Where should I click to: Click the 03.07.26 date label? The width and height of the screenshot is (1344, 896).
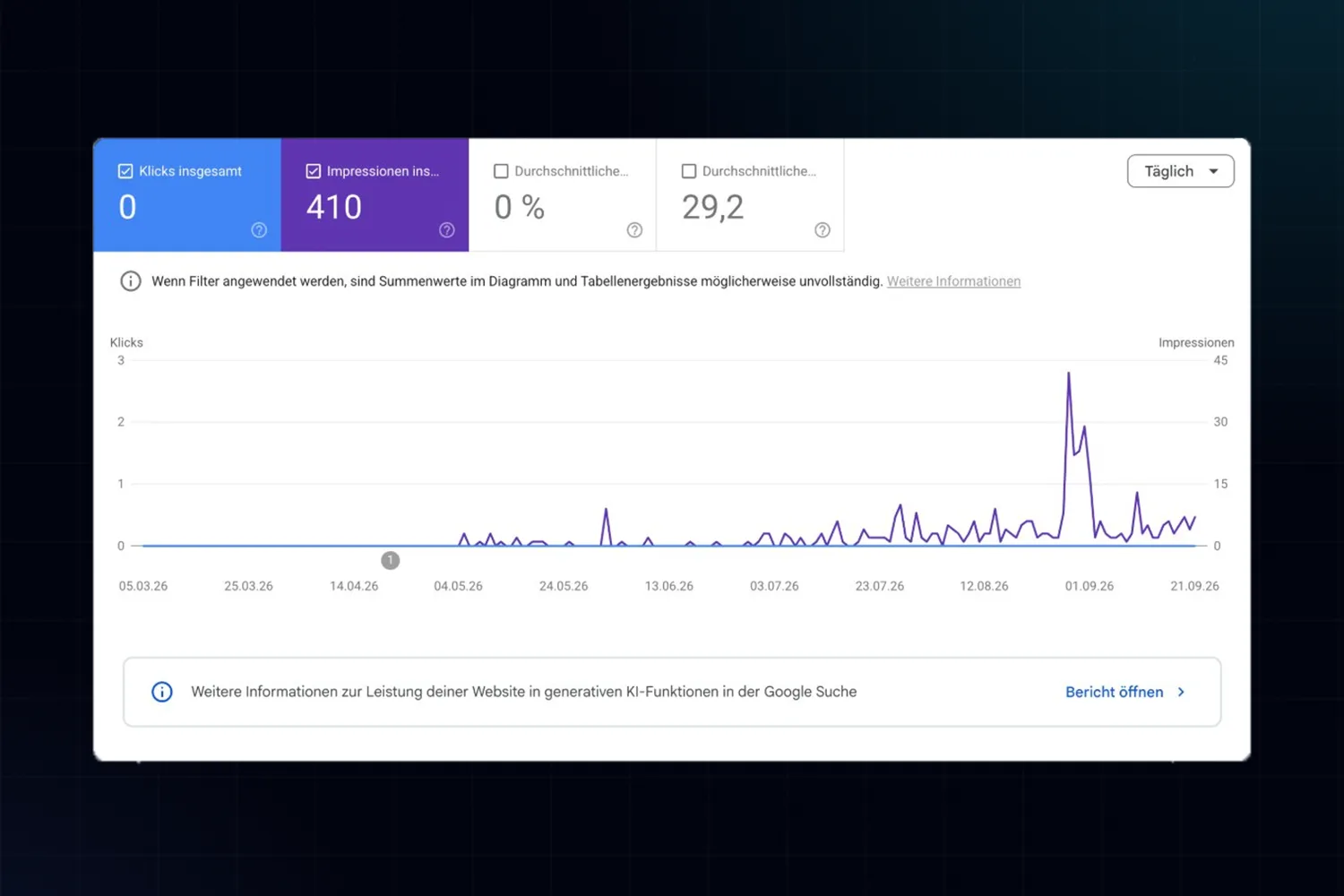[x=774, y=586]
